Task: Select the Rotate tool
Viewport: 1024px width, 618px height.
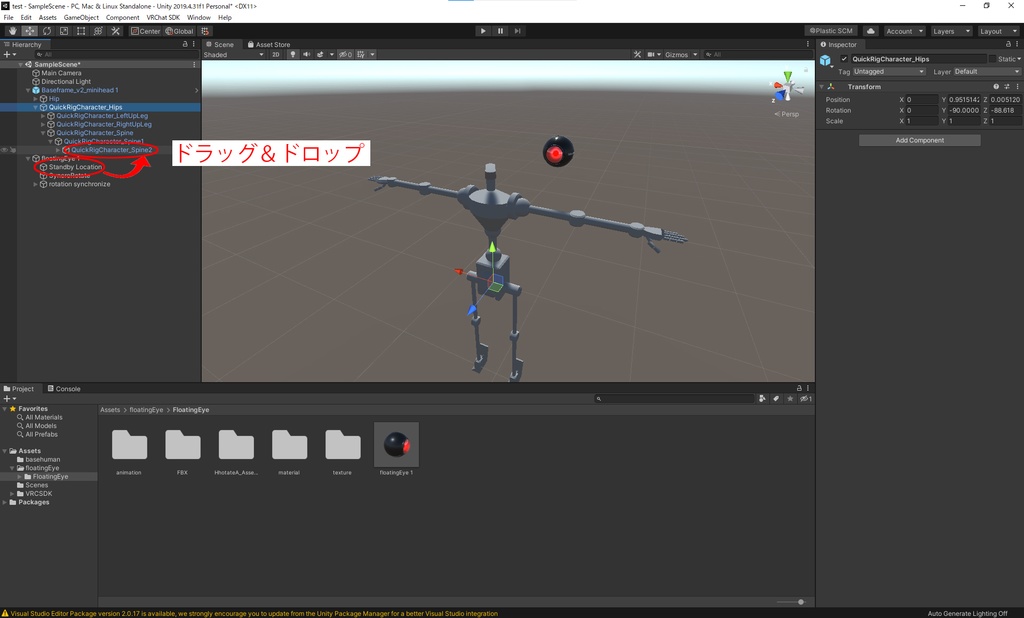Action: (47, 30)
